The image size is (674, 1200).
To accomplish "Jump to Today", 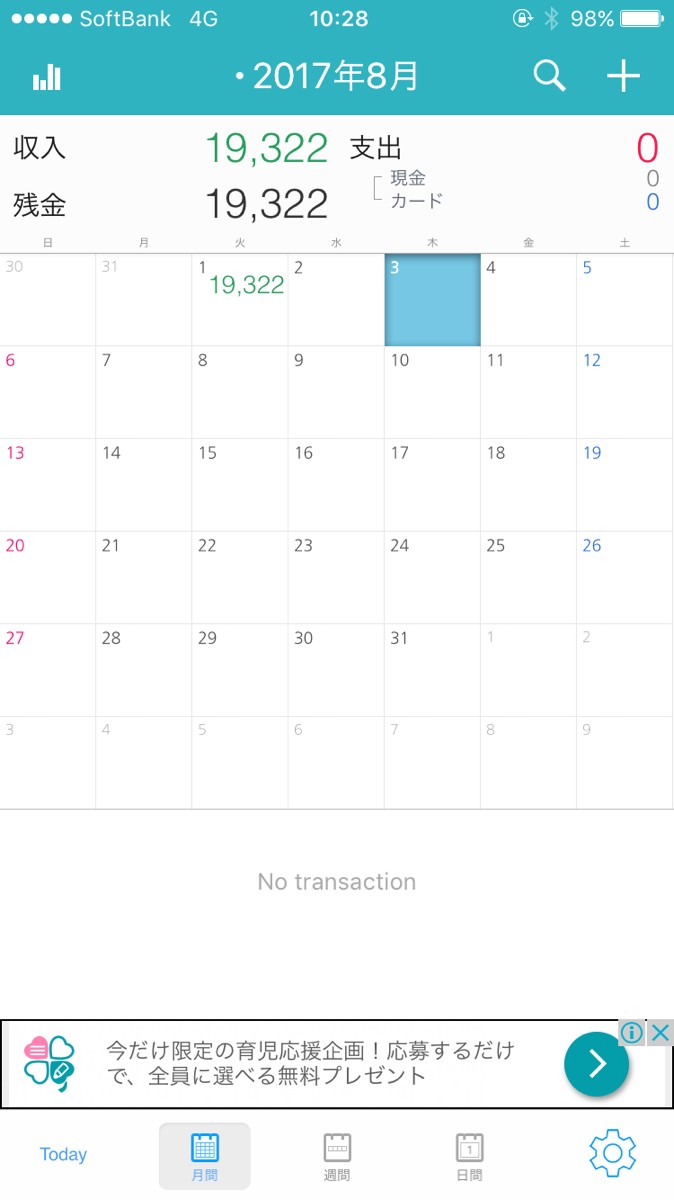I will (x=63, y=1155).
